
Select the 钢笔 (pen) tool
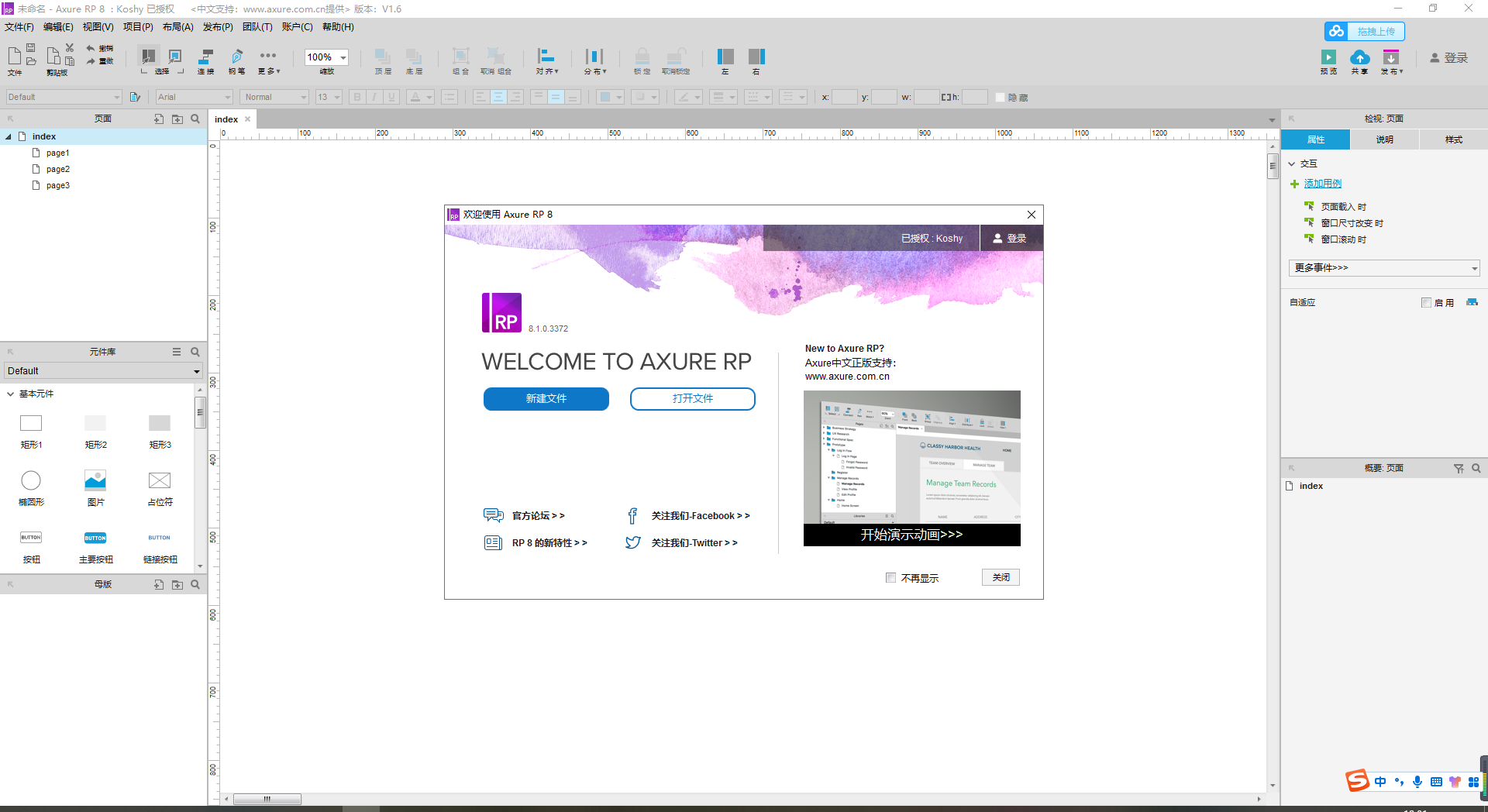pos(236,60)
